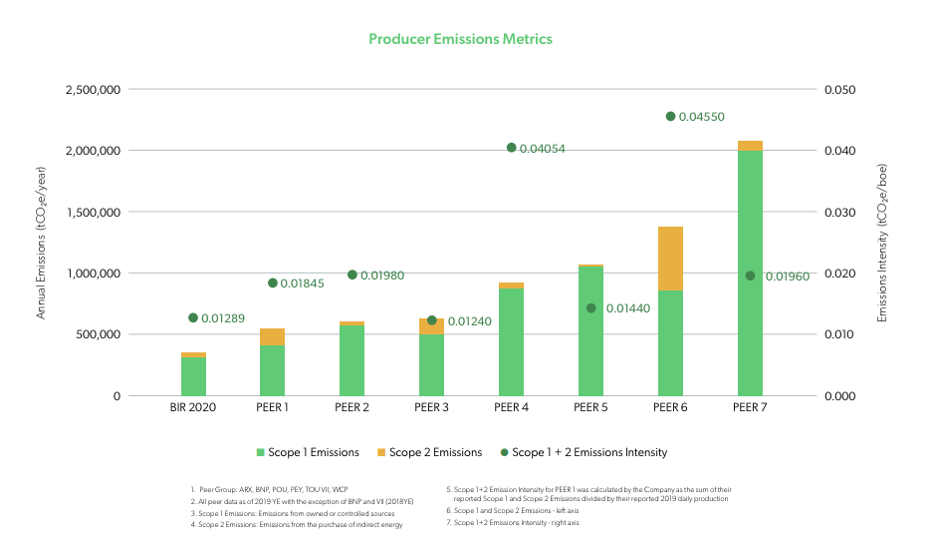This screenshot has width=938, height=556.
Task: Click the PEER 7 intensity dot at 0.01960
Action: [x=750, y=276]
